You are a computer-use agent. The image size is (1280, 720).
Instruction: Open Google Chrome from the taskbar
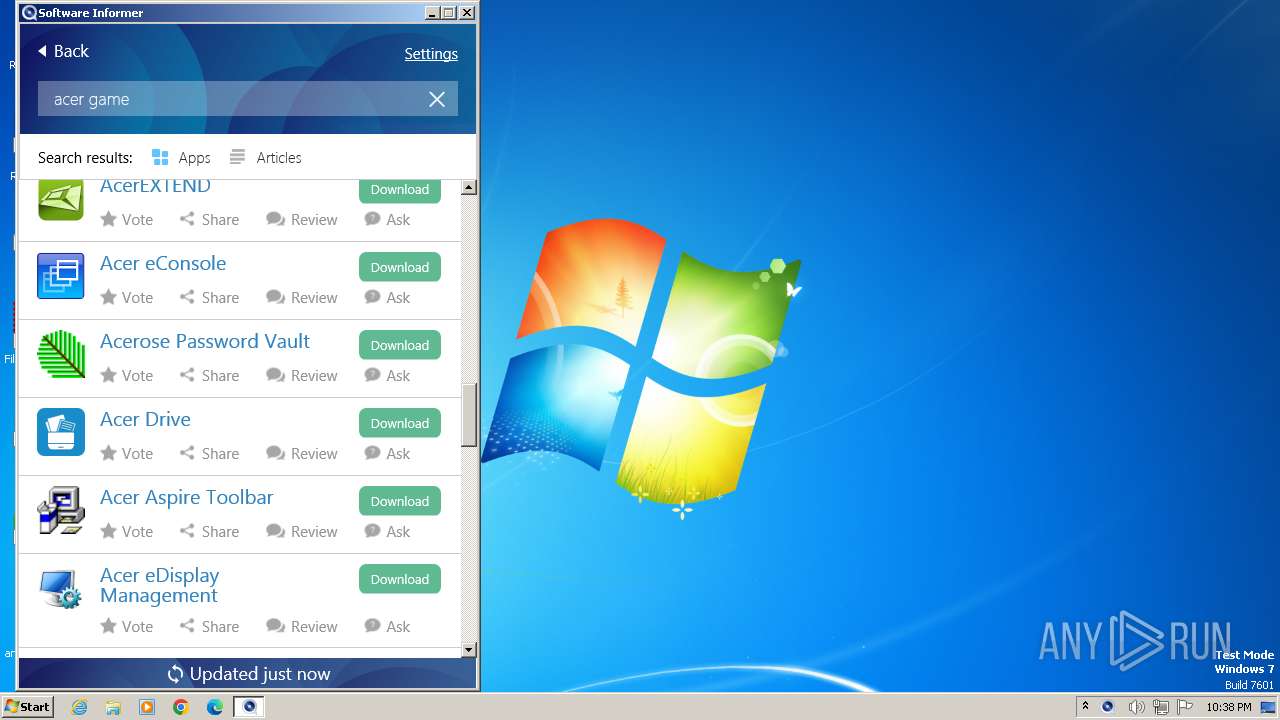[181, 707]
